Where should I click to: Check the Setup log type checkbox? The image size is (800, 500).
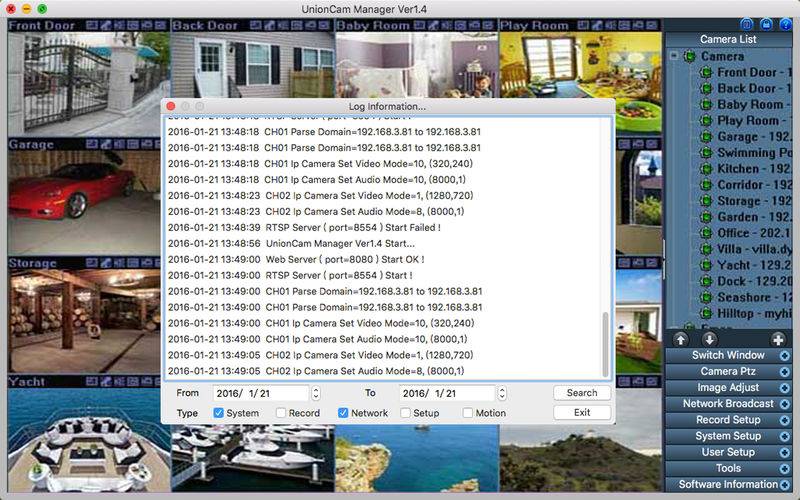pyautogui.click(x=405, y=413)
